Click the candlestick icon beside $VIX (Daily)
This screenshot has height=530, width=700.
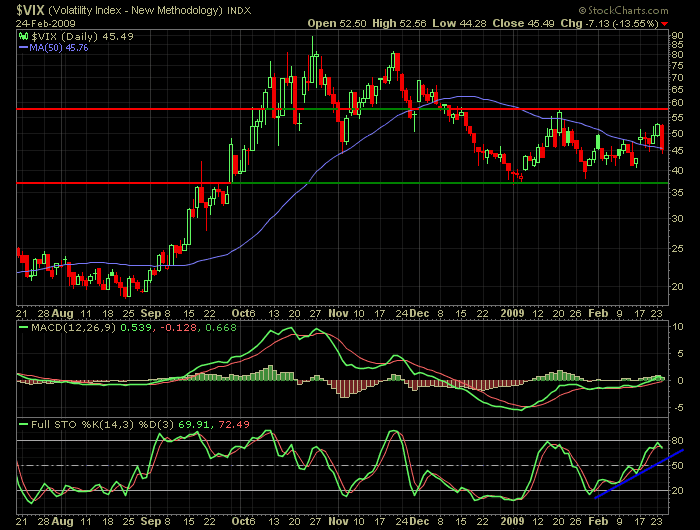coord(24,37)
